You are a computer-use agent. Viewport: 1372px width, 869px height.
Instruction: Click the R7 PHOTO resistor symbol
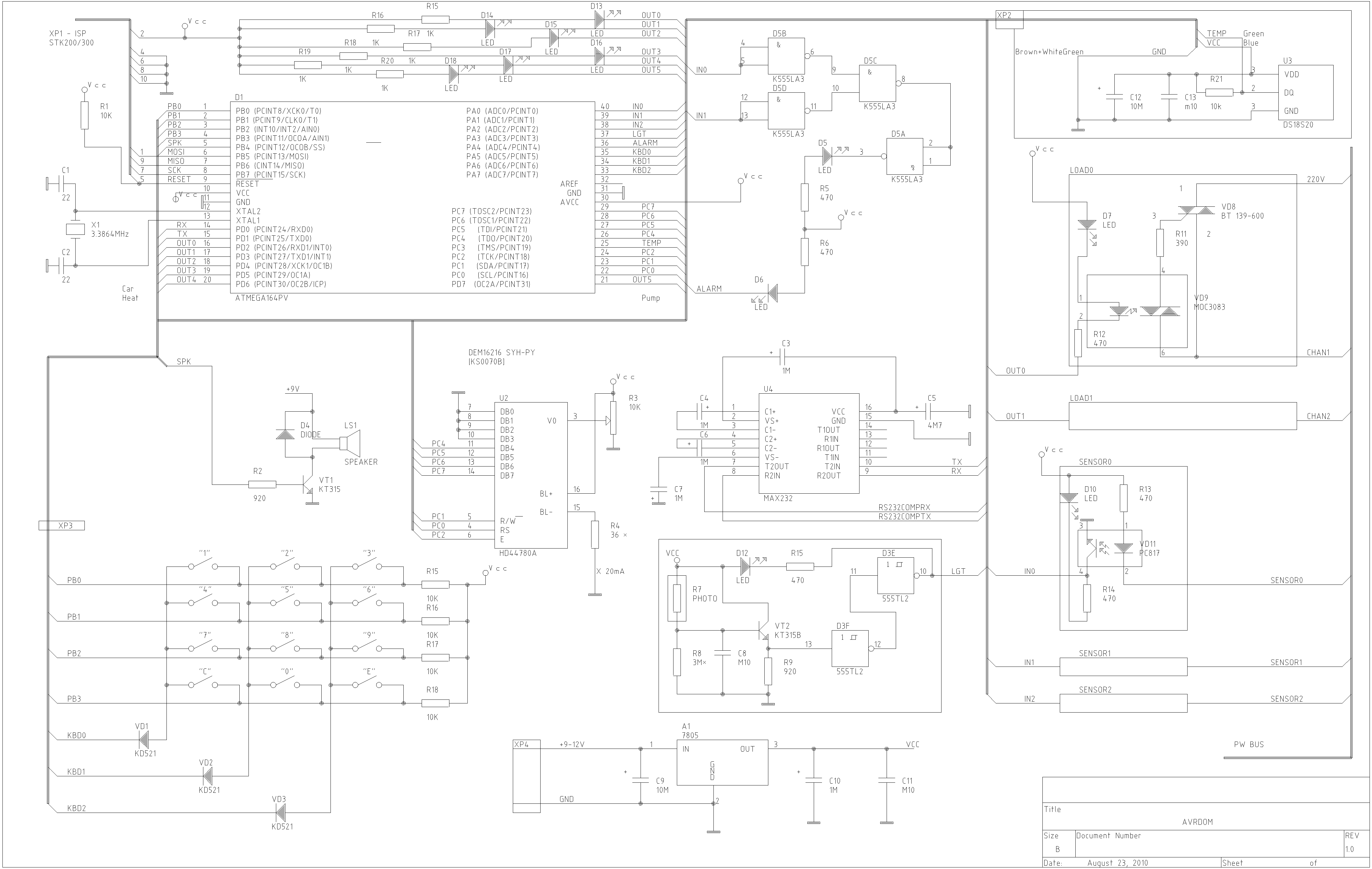click(677, 598)
